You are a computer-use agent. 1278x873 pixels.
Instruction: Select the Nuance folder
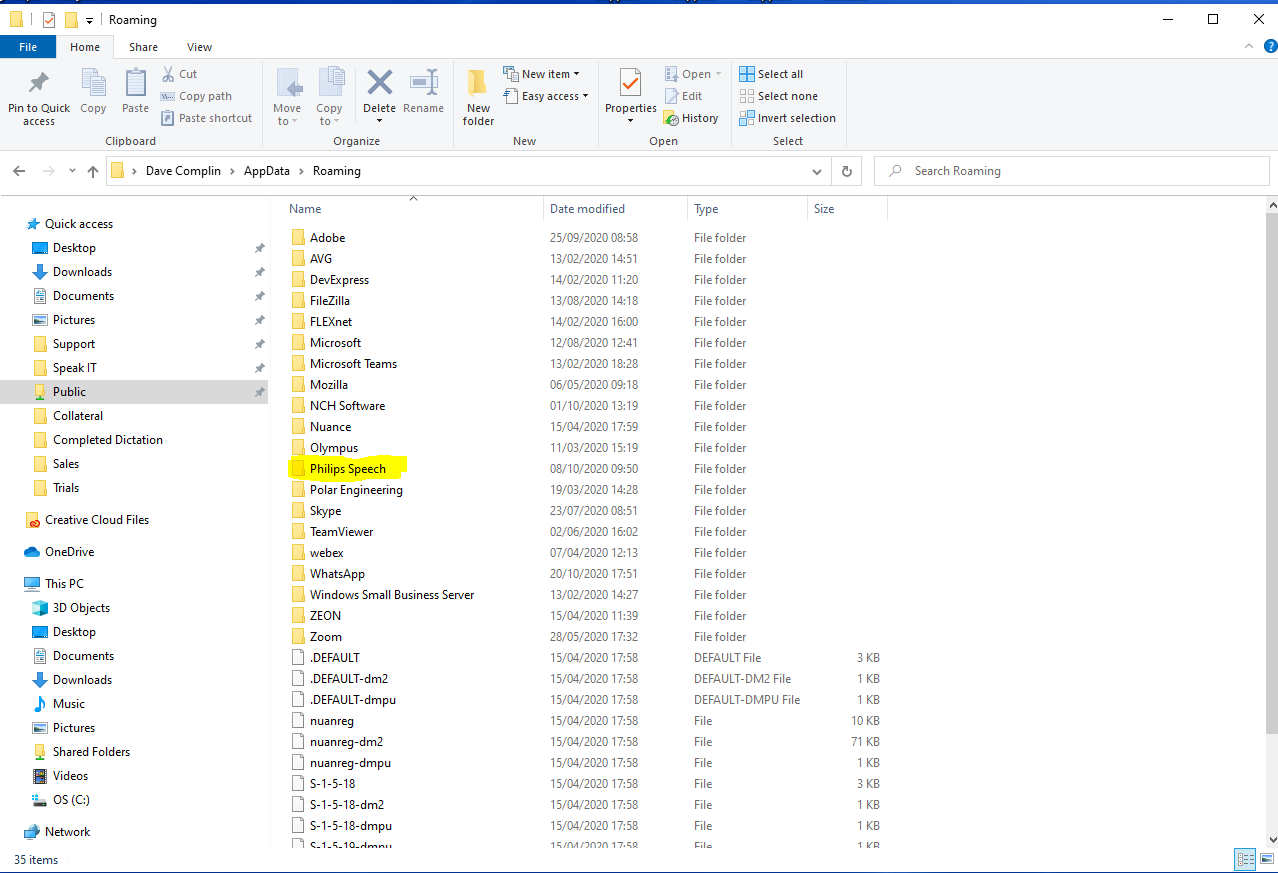pos(330,427)
